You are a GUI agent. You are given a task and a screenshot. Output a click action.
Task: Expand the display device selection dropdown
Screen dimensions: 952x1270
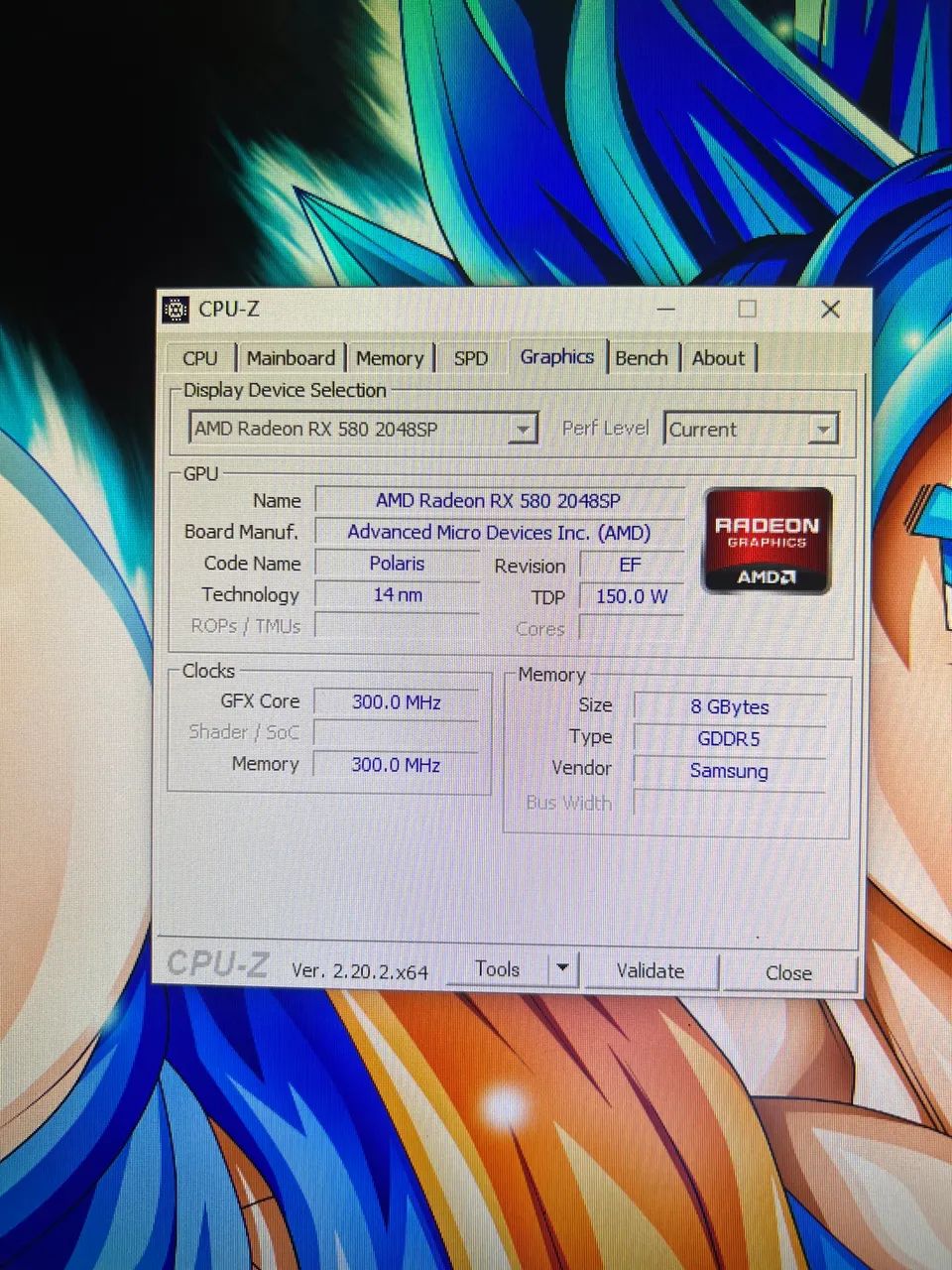point(523,429)
